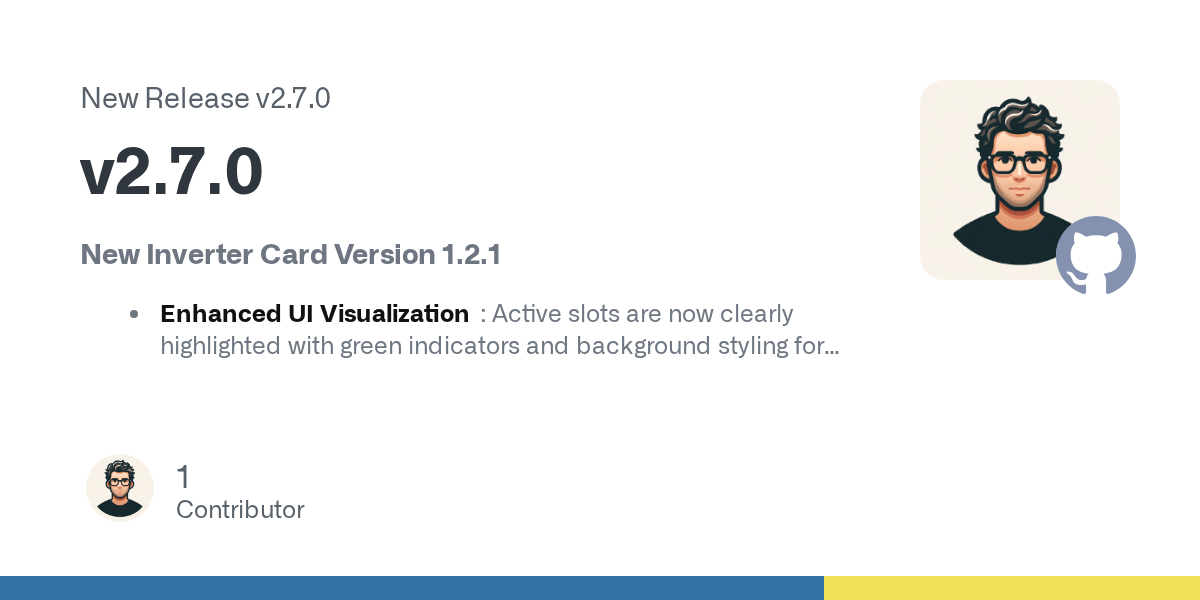Click the contributor count number 1

[x=183, y=477]
